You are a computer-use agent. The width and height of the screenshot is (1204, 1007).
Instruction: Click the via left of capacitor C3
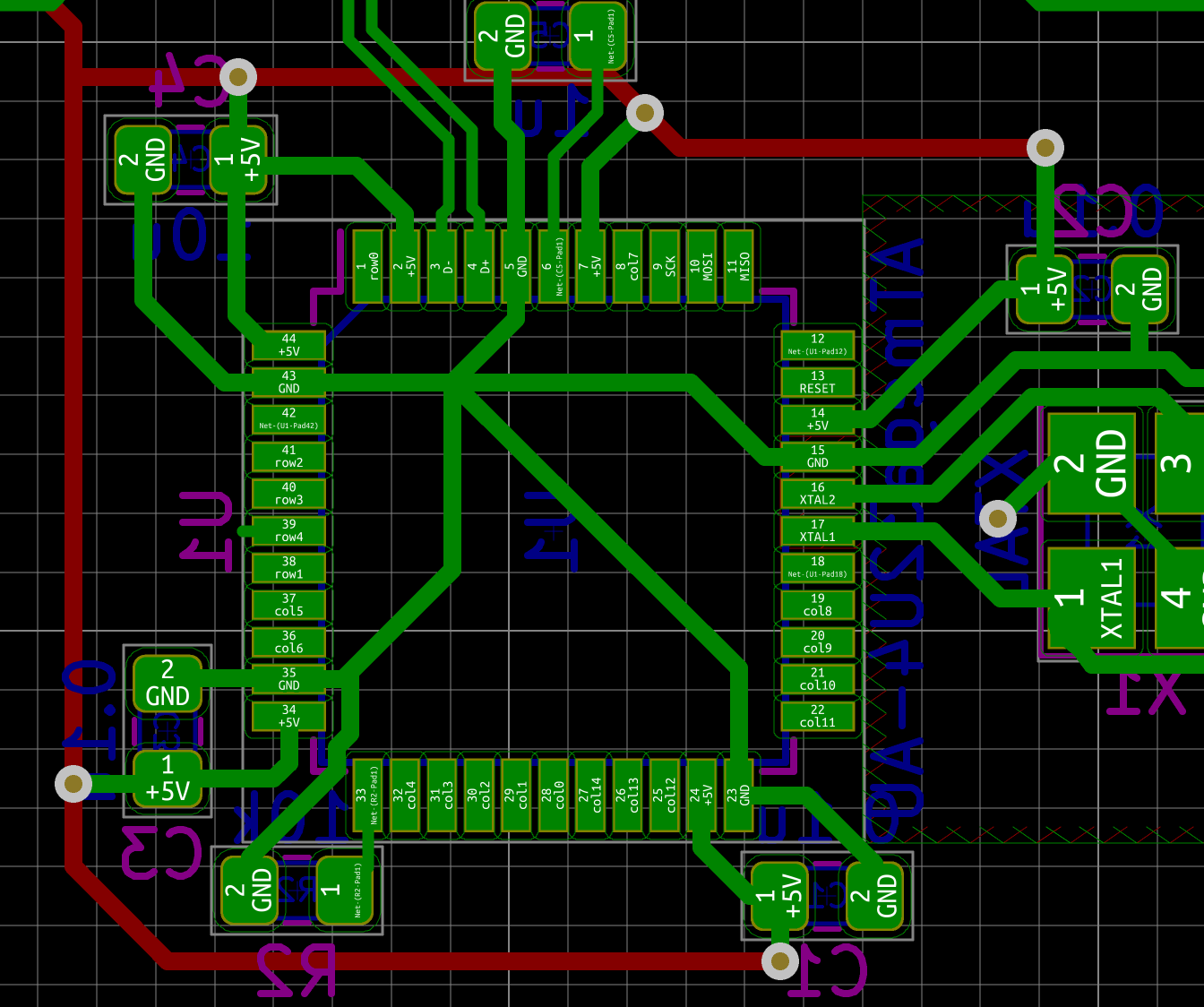click(73, 784)
